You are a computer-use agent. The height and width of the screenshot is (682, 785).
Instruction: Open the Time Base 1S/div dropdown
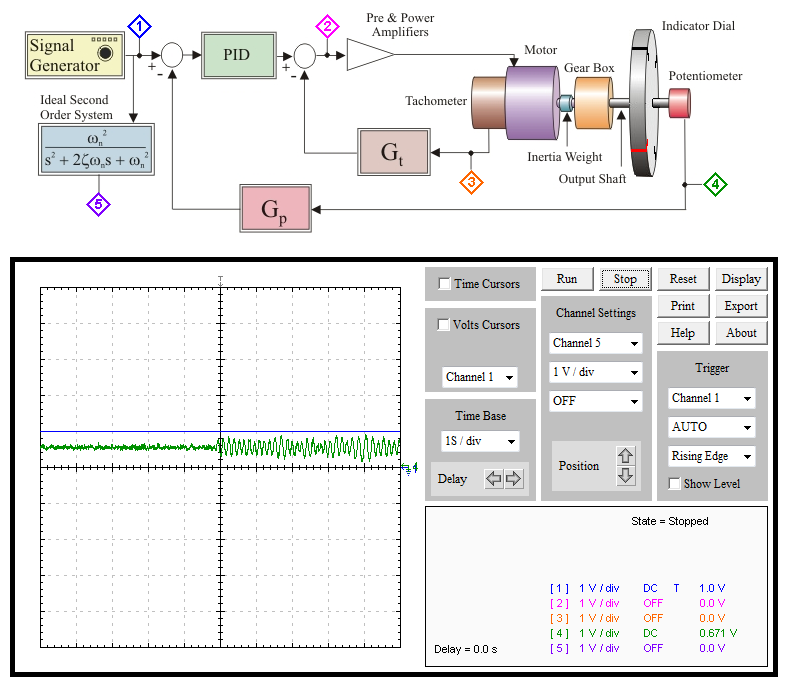pyautogui.click(x=480, y=441)
